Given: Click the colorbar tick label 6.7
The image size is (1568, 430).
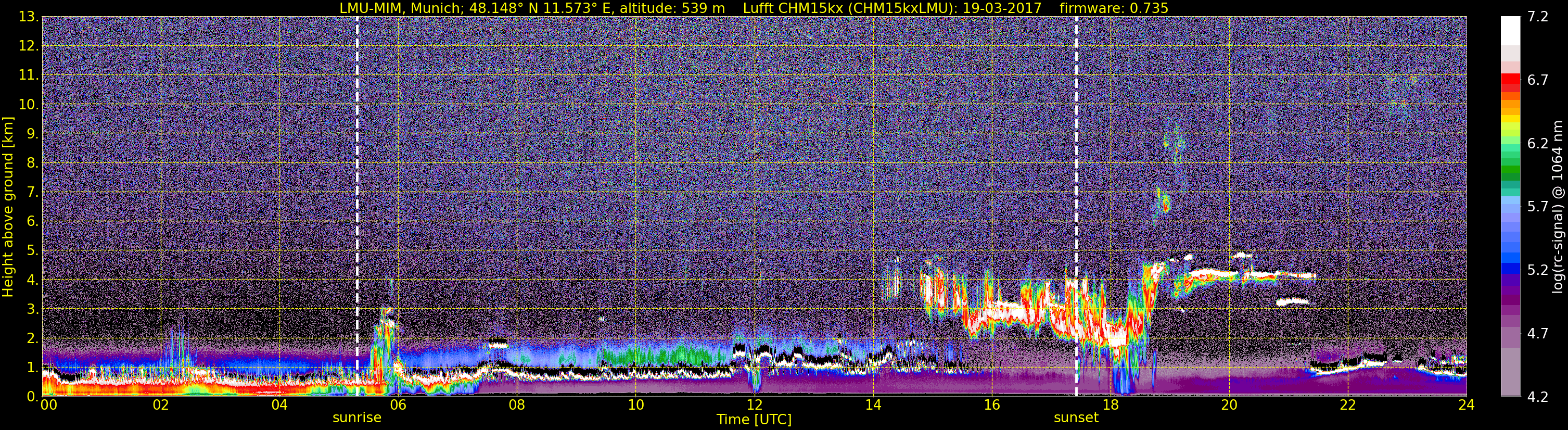Looking at the screenshot, I should pos(1538,80).
